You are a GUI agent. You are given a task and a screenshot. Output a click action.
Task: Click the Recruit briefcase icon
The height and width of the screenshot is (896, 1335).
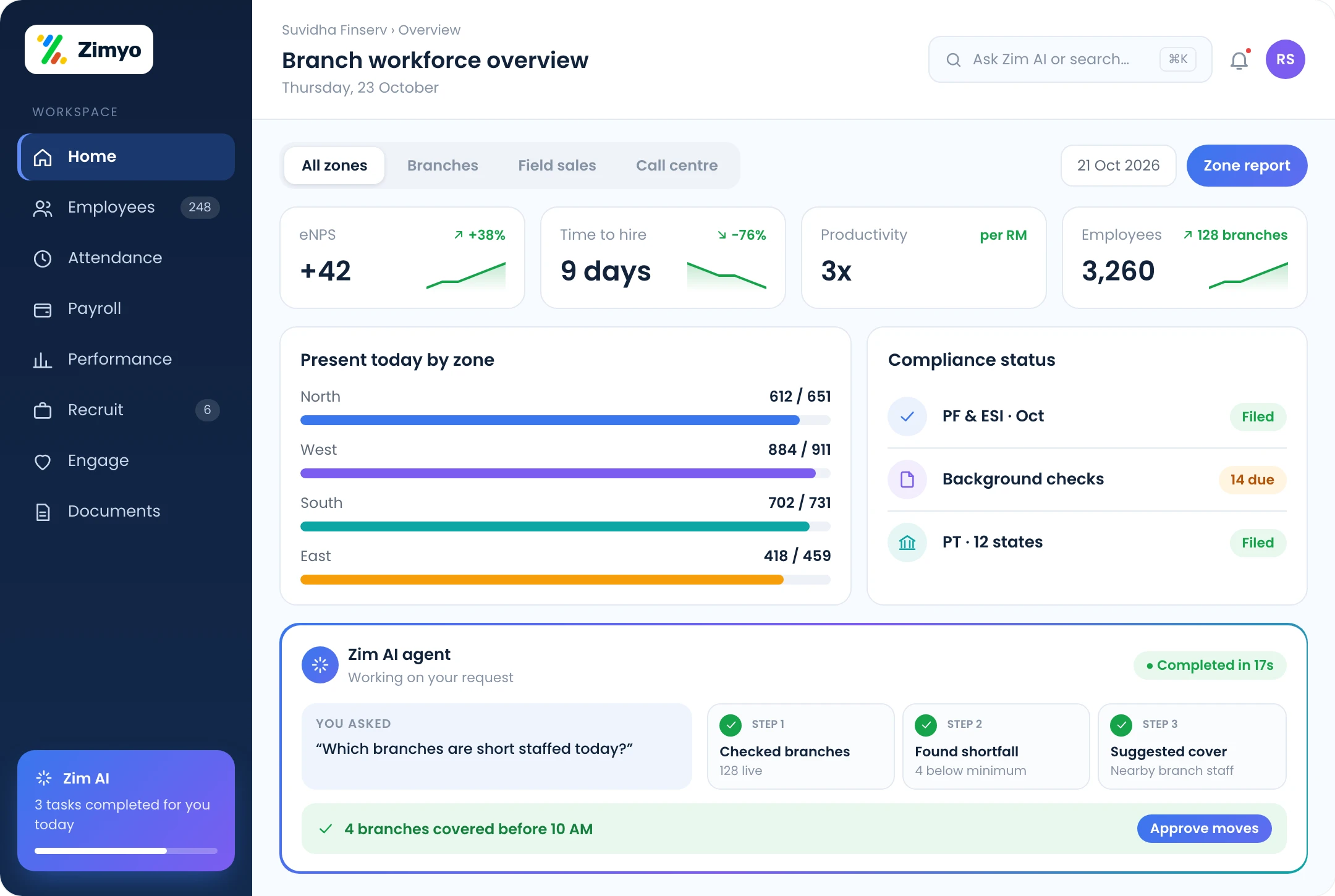point(43,410)
